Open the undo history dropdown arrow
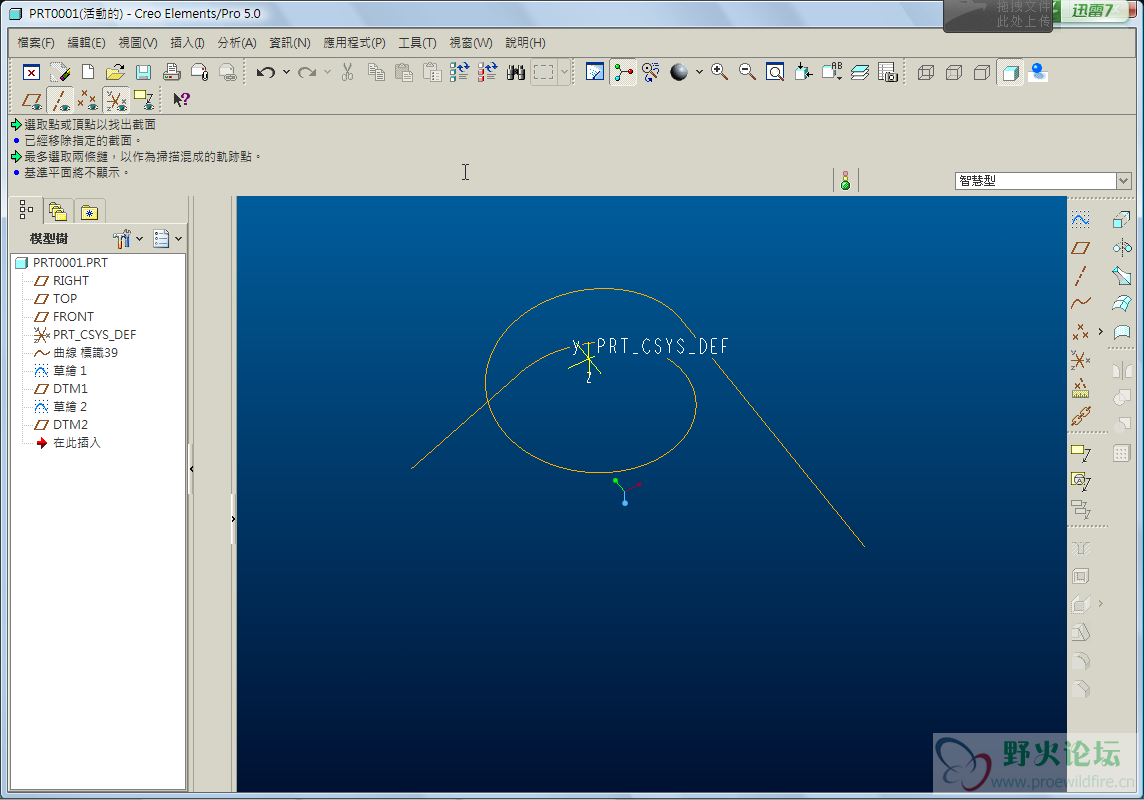Image resolution: width=1144 pixels, height=800 pixels. [x=286, y=72]
